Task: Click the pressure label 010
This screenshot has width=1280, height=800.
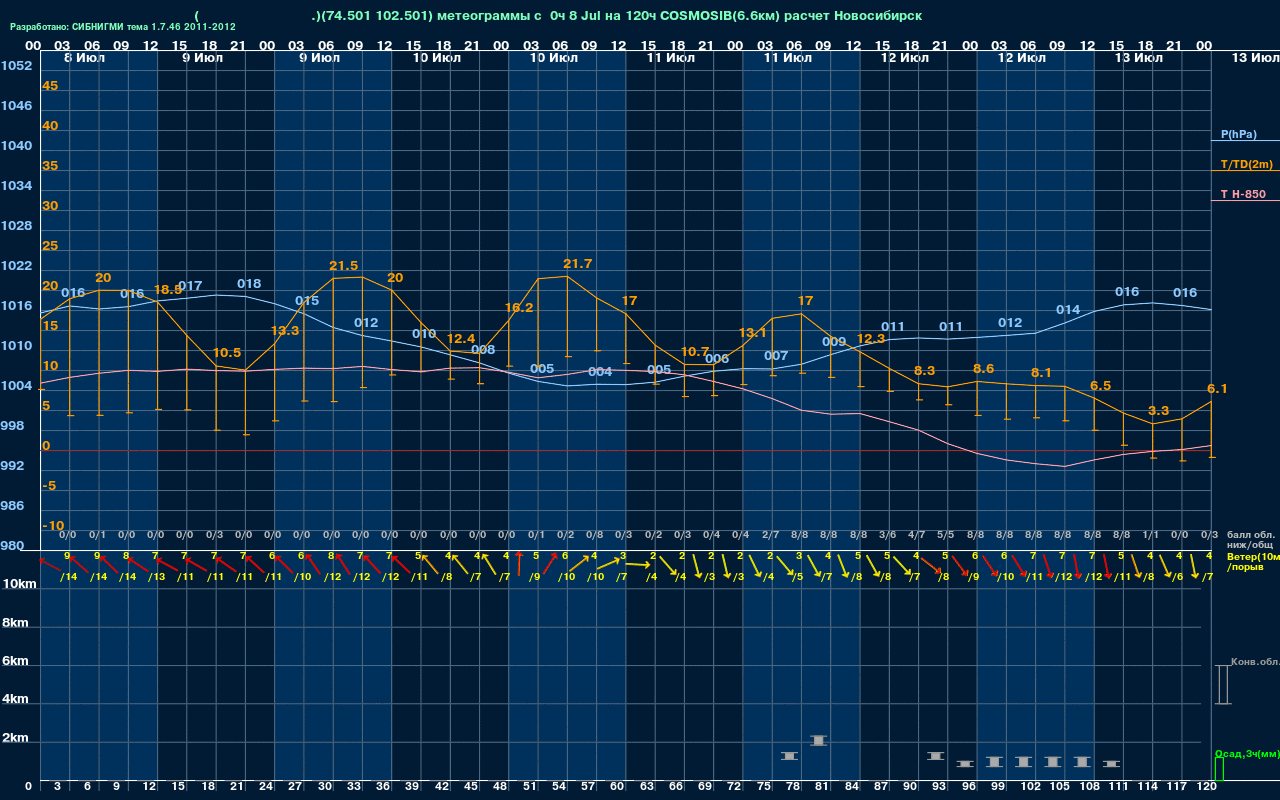Action: pos(424,334)
